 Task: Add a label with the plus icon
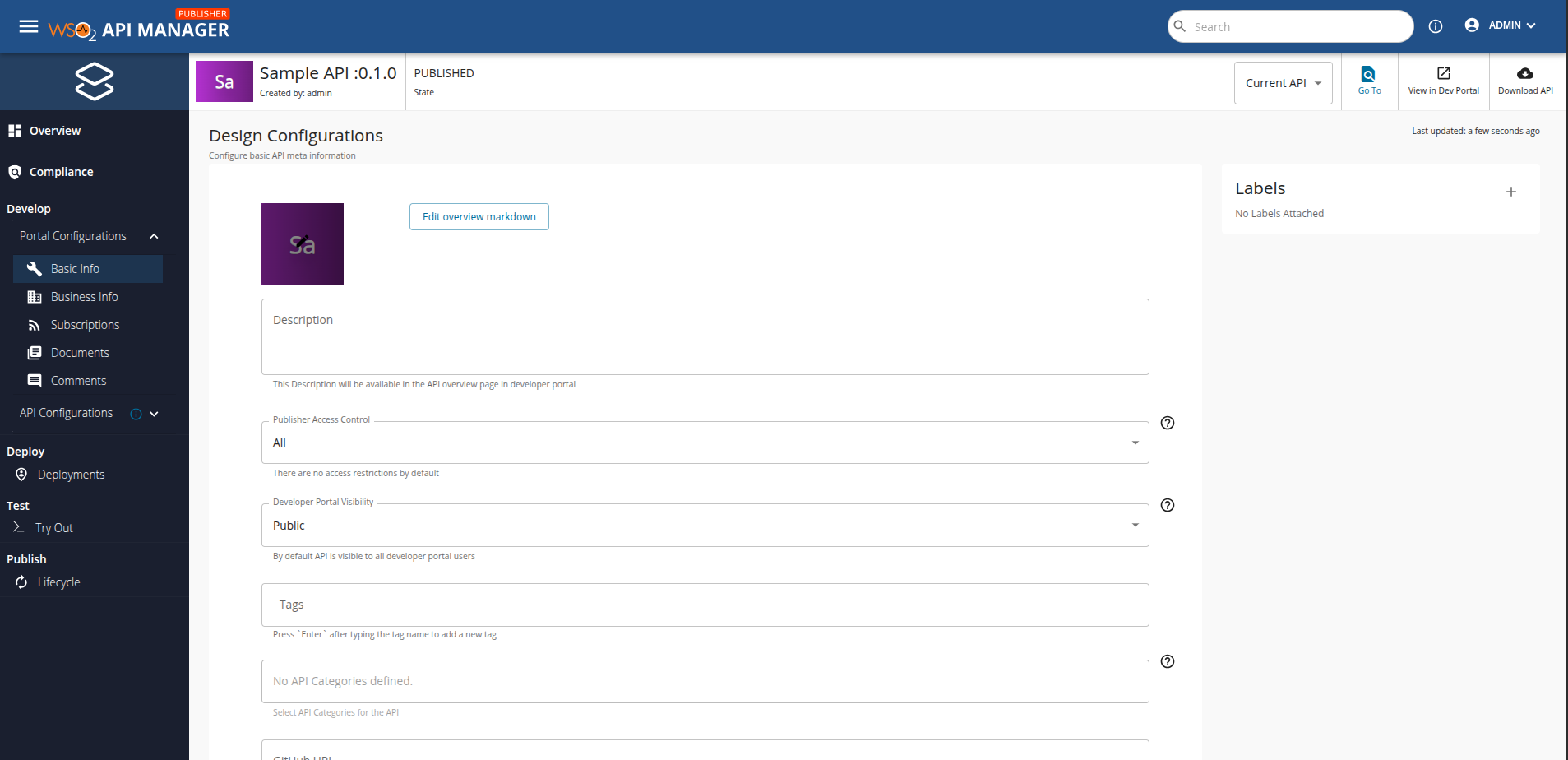1511,192
